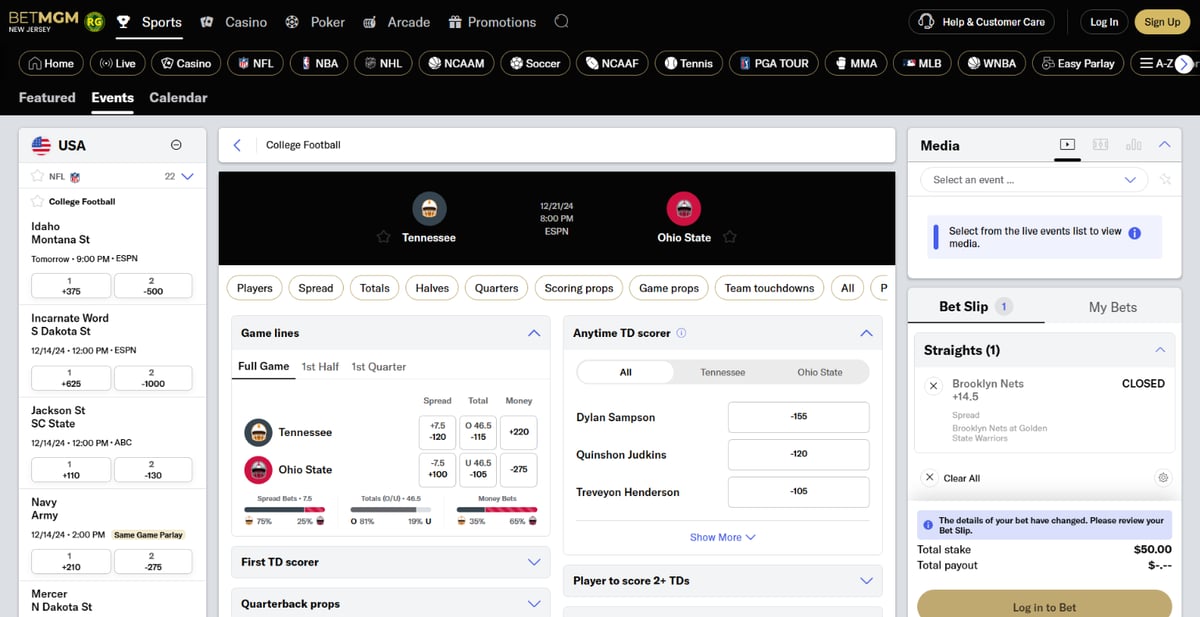Image resolution: width=1200 pixels, height=617 pixels.
Task: Open Help & Customer Care
Action: coord(982,22)
